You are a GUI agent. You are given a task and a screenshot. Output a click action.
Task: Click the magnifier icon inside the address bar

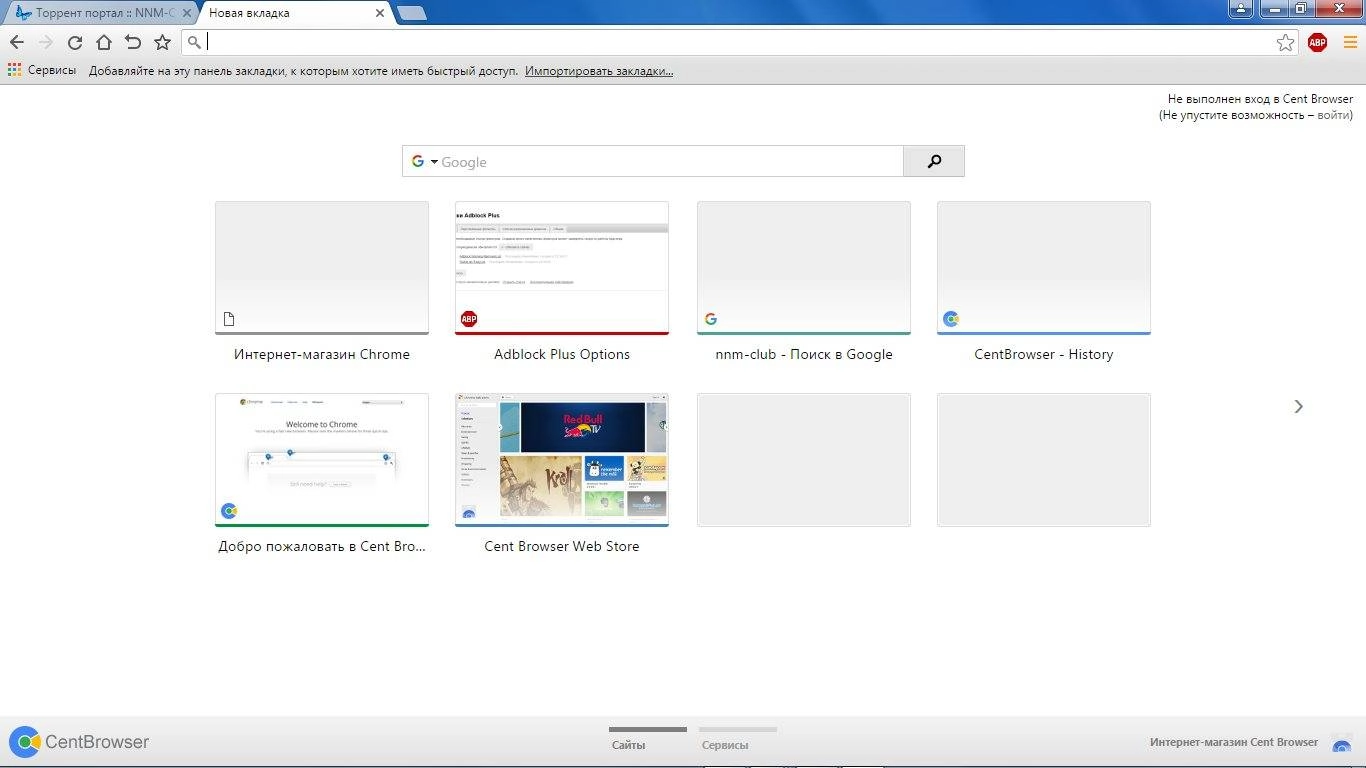point(194,42)
